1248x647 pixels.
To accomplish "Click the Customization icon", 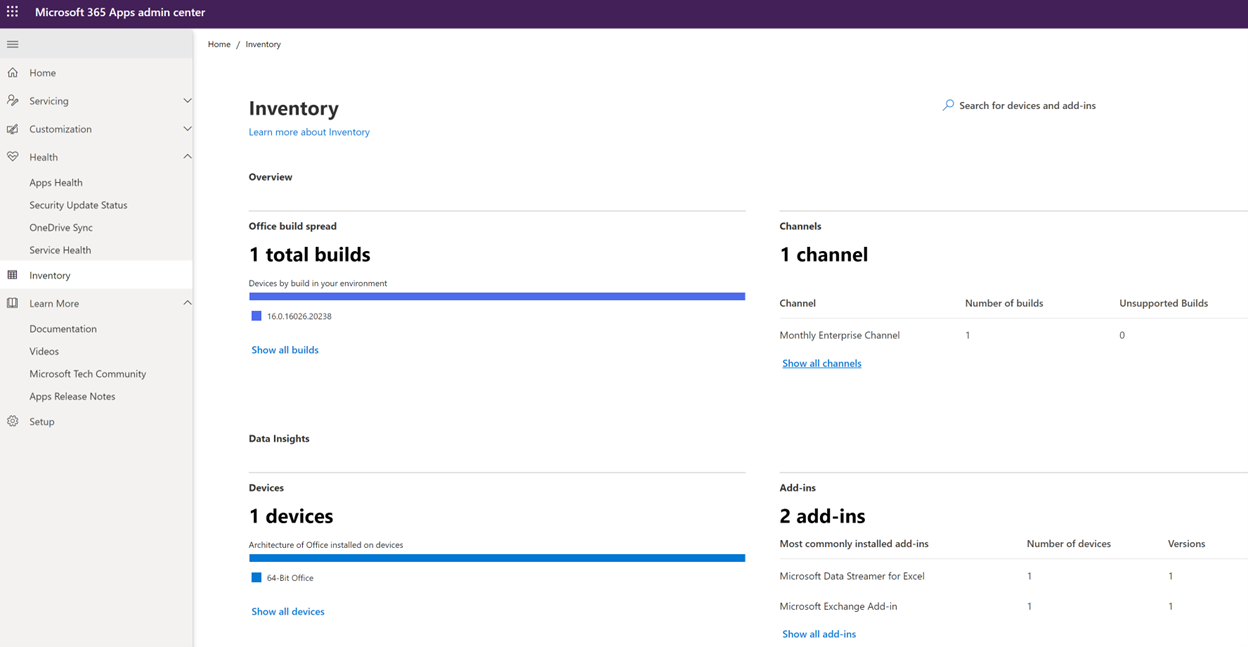I will pos(12,128).
